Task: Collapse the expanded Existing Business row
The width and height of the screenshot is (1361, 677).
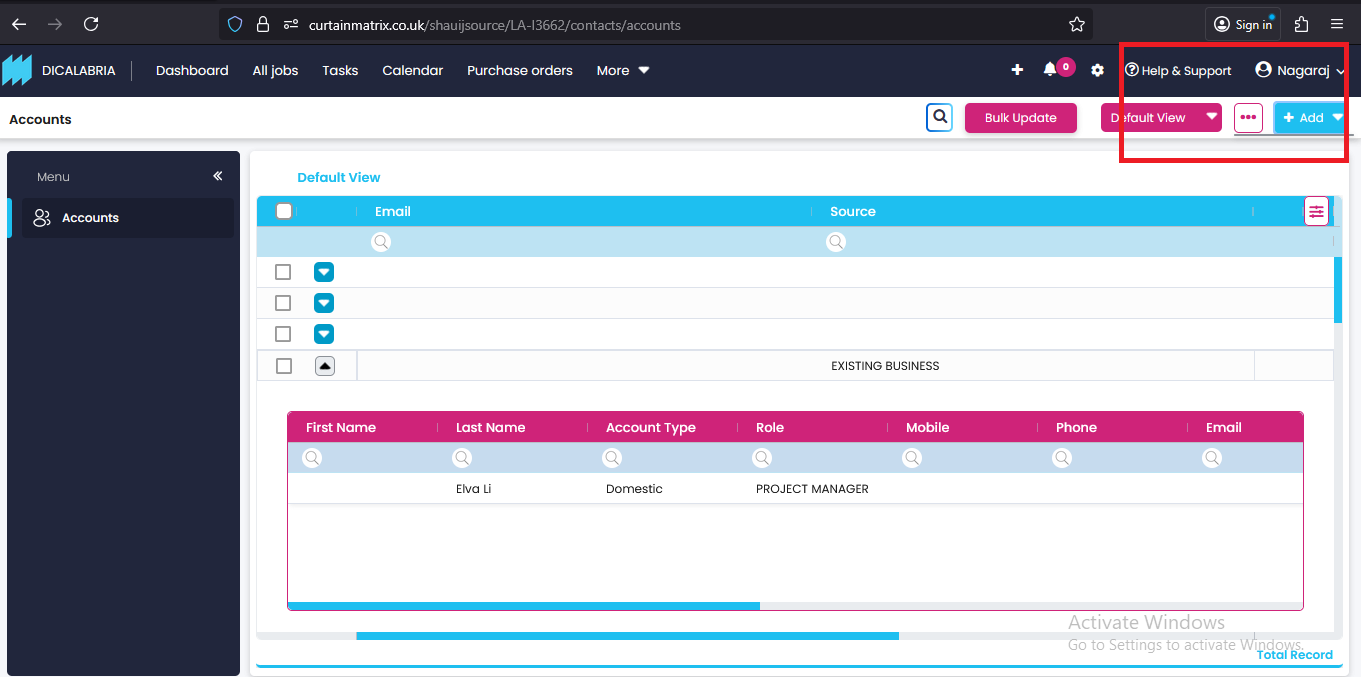Action: click(x=324, y=366)
